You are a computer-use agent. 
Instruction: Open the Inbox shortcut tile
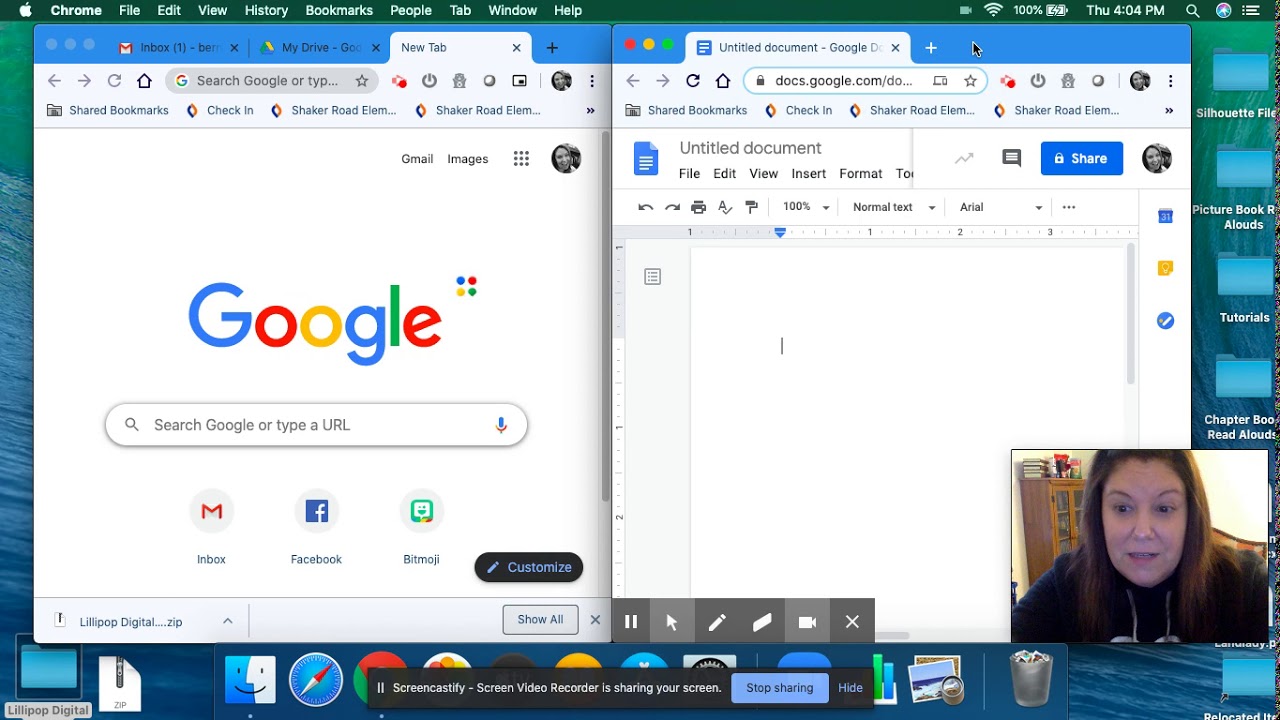(x=211, y=528)
